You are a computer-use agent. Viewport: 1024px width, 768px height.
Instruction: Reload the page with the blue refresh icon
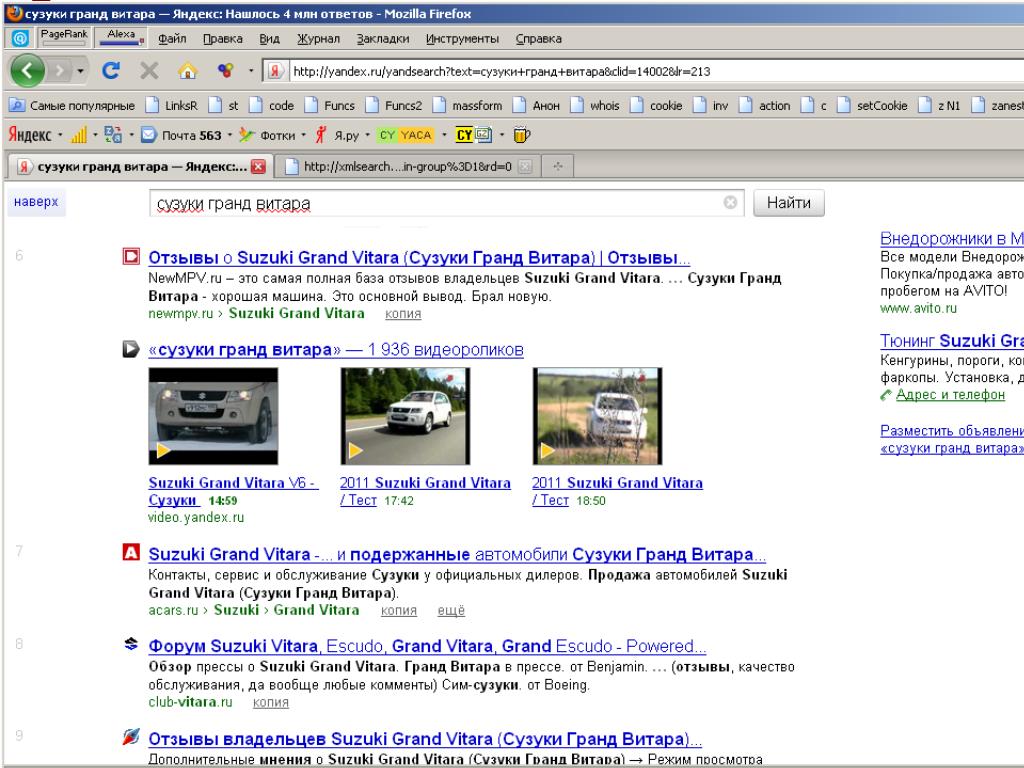click(x=111, y=70)
